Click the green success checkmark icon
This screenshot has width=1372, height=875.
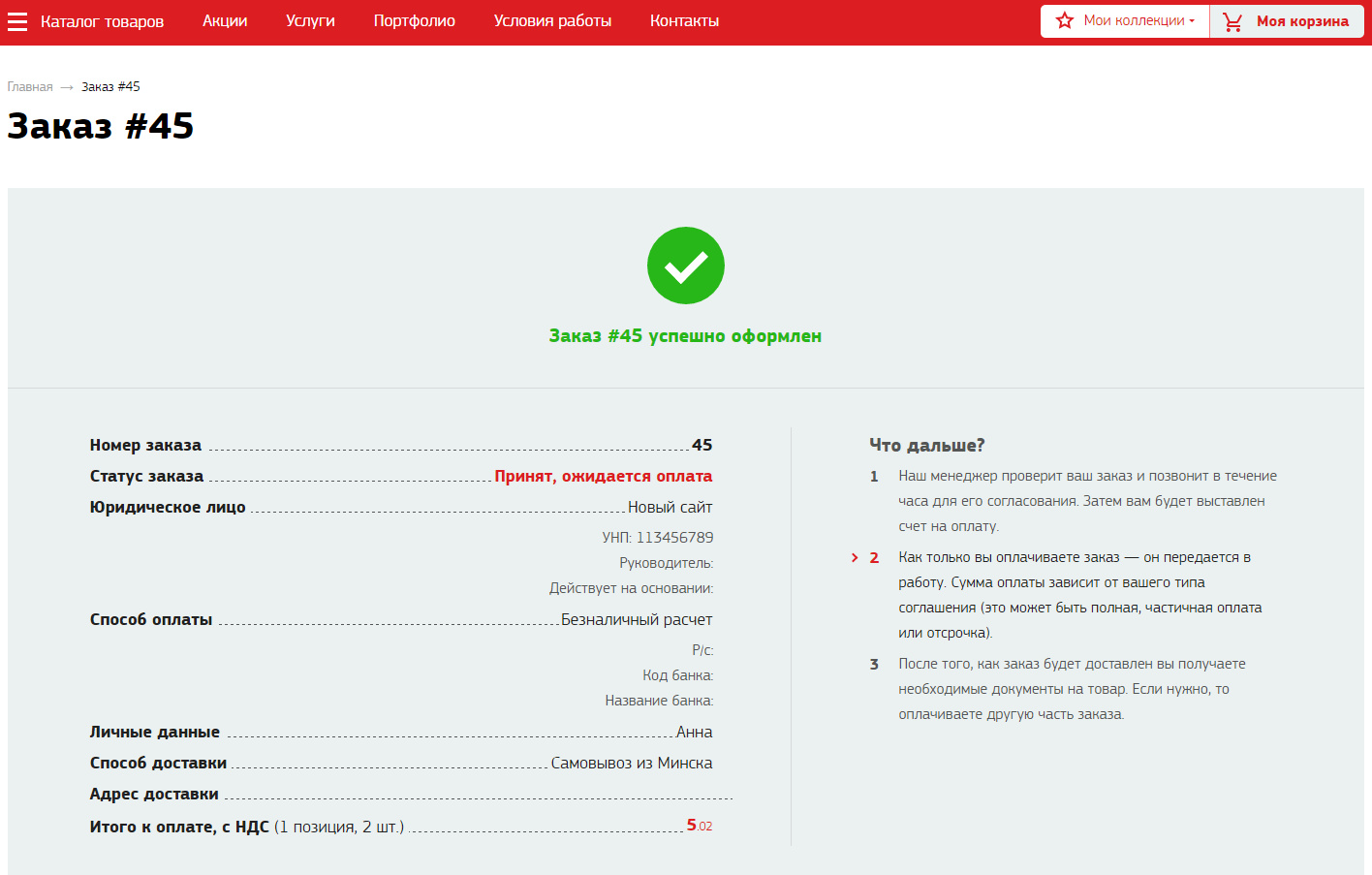(x=685, y=266)
